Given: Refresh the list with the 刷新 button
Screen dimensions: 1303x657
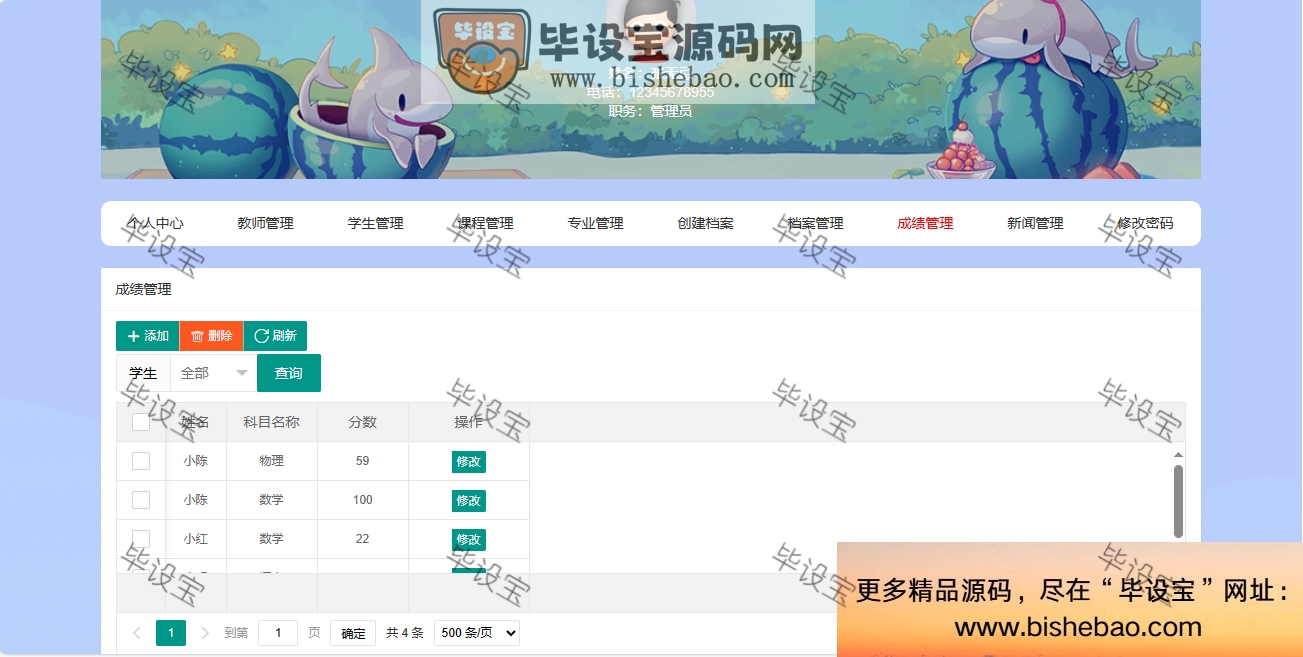Looking at the screenshot, I should [275, 336].
